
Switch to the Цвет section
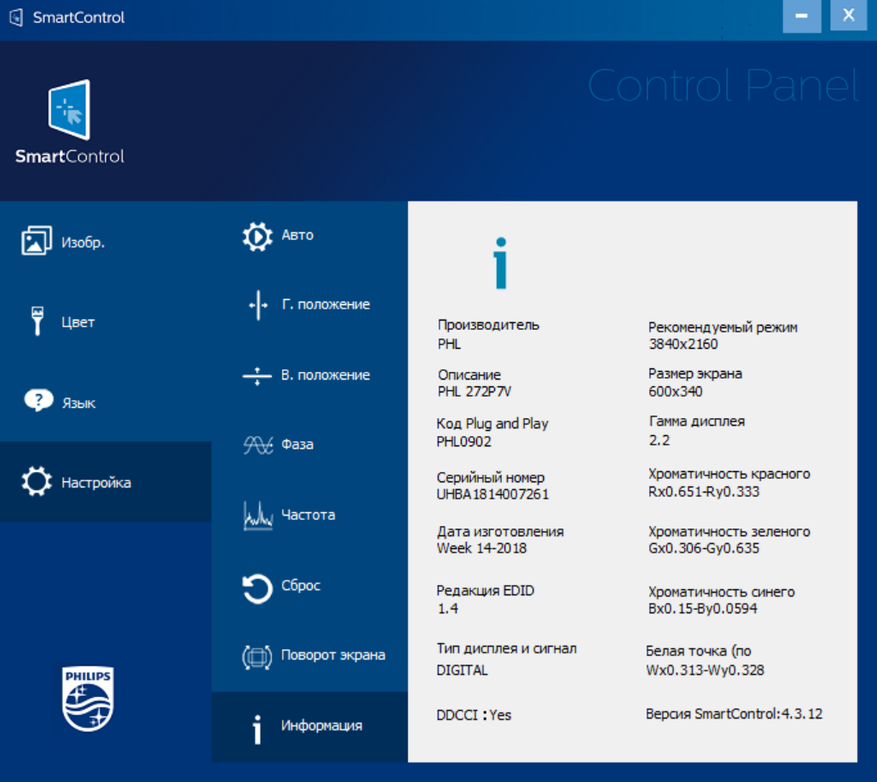[x=78, y=322]
